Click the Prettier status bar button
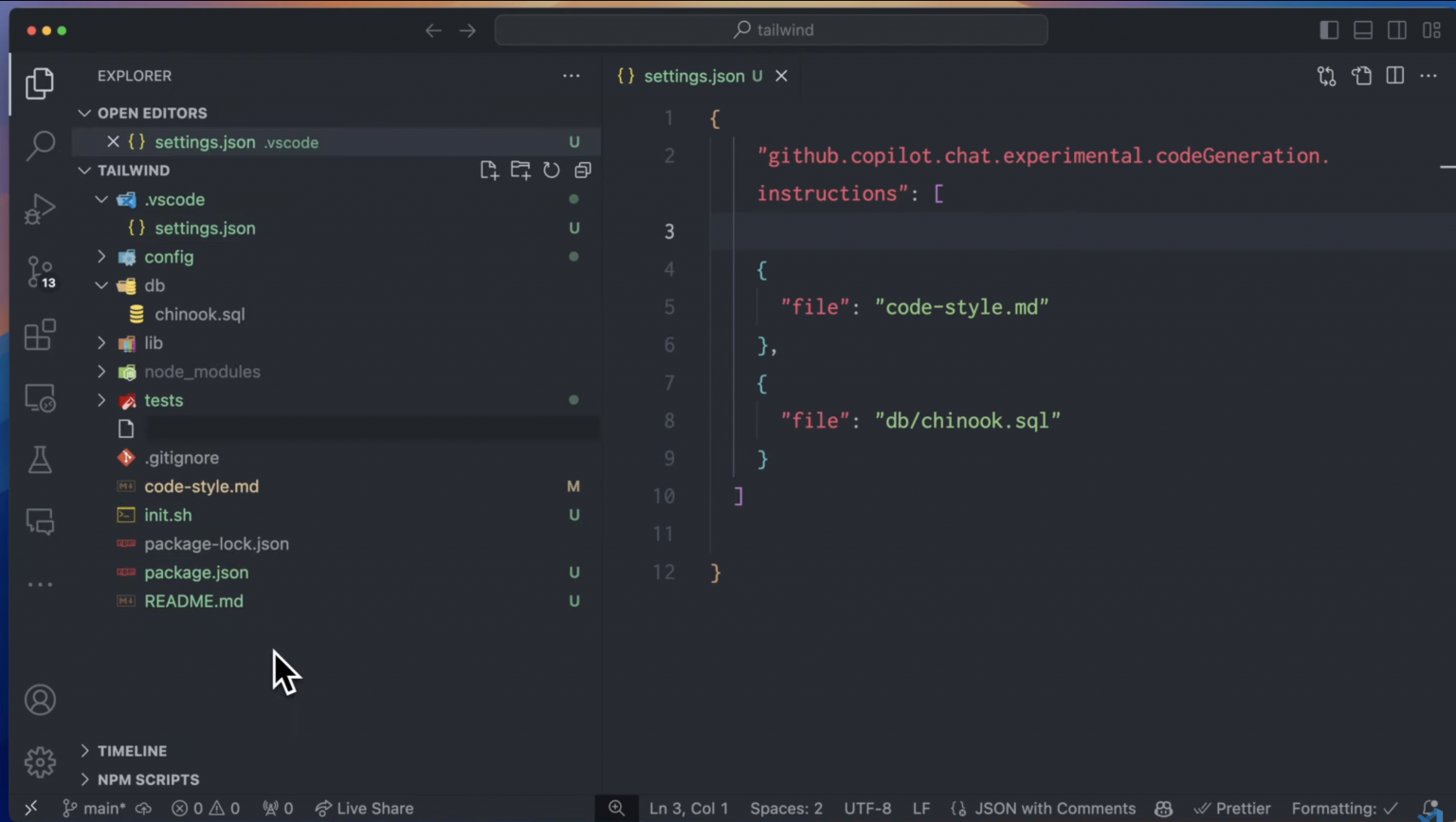This screenshot has height=822, width=1456. [x=1232, y=809]
